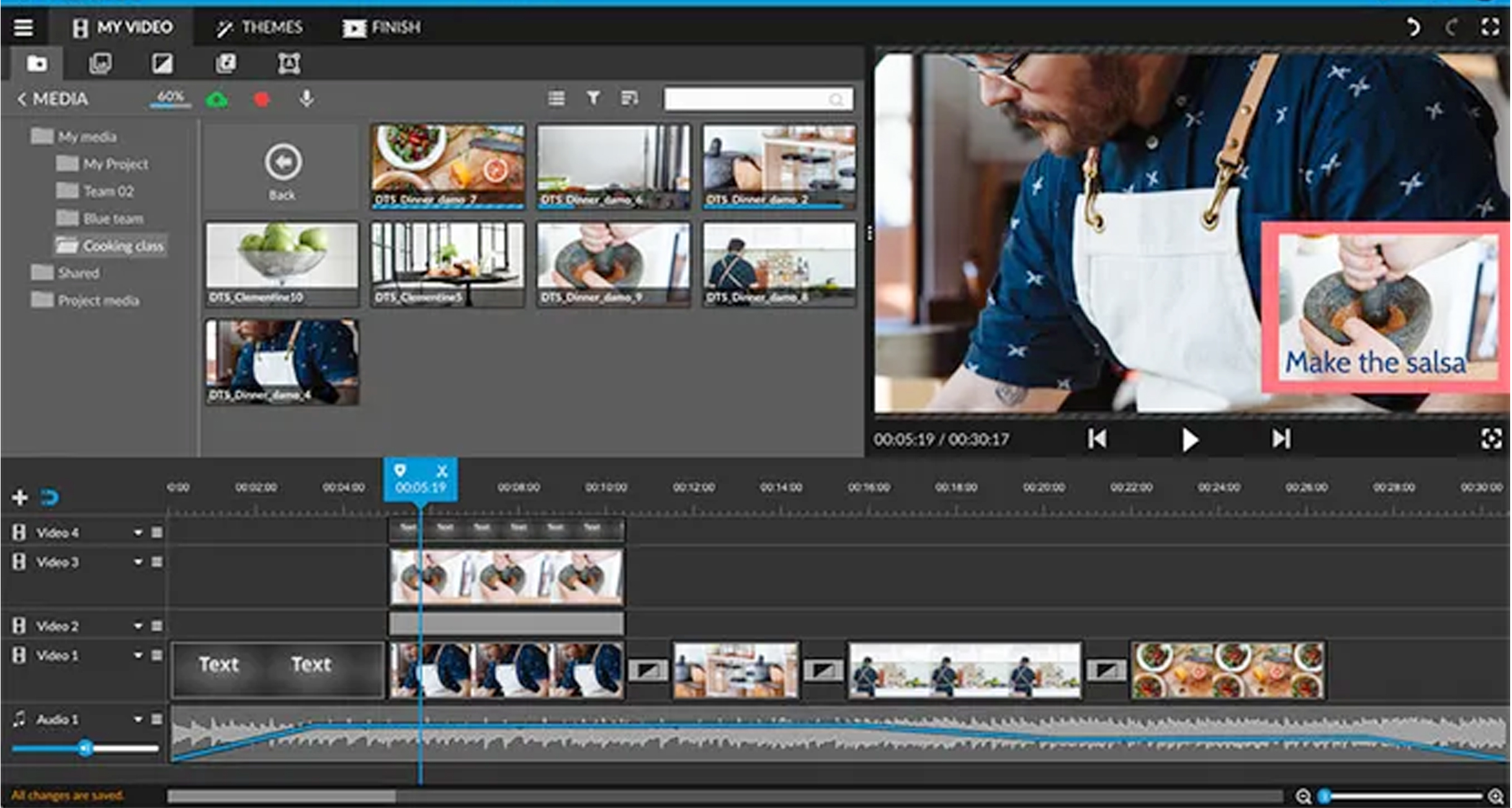Open the Media panel tab

[x=37, y=63]
